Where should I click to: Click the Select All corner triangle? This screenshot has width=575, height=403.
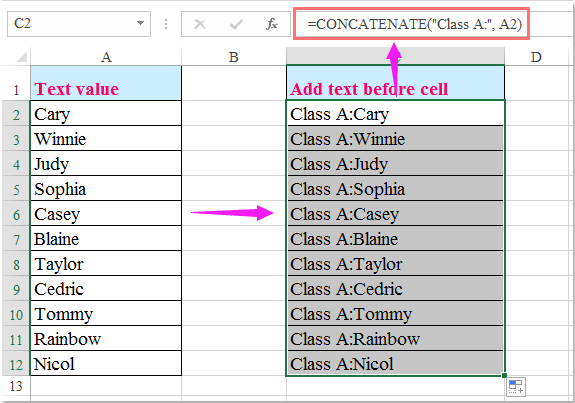coord(21,57)
